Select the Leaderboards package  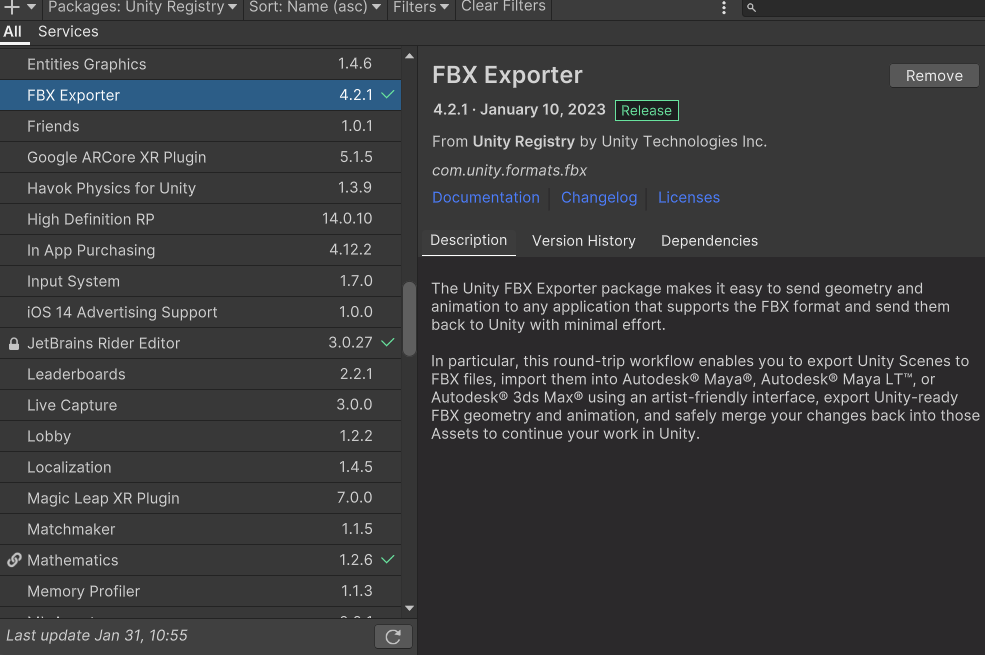tap(200, 374)
